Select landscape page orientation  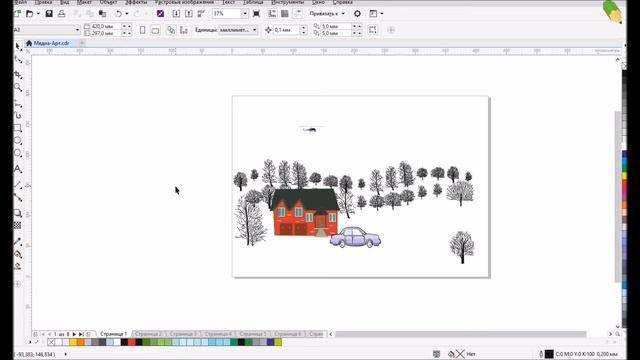[155, 30]
